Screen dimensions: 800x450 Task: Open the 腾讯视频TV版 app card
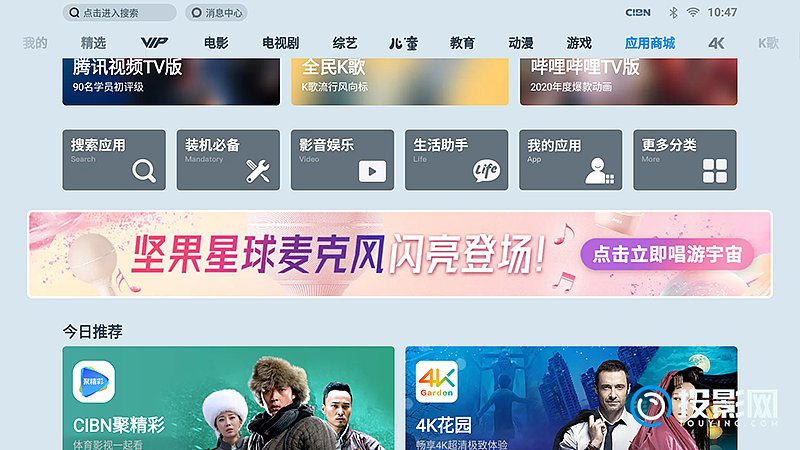(171, 82)
